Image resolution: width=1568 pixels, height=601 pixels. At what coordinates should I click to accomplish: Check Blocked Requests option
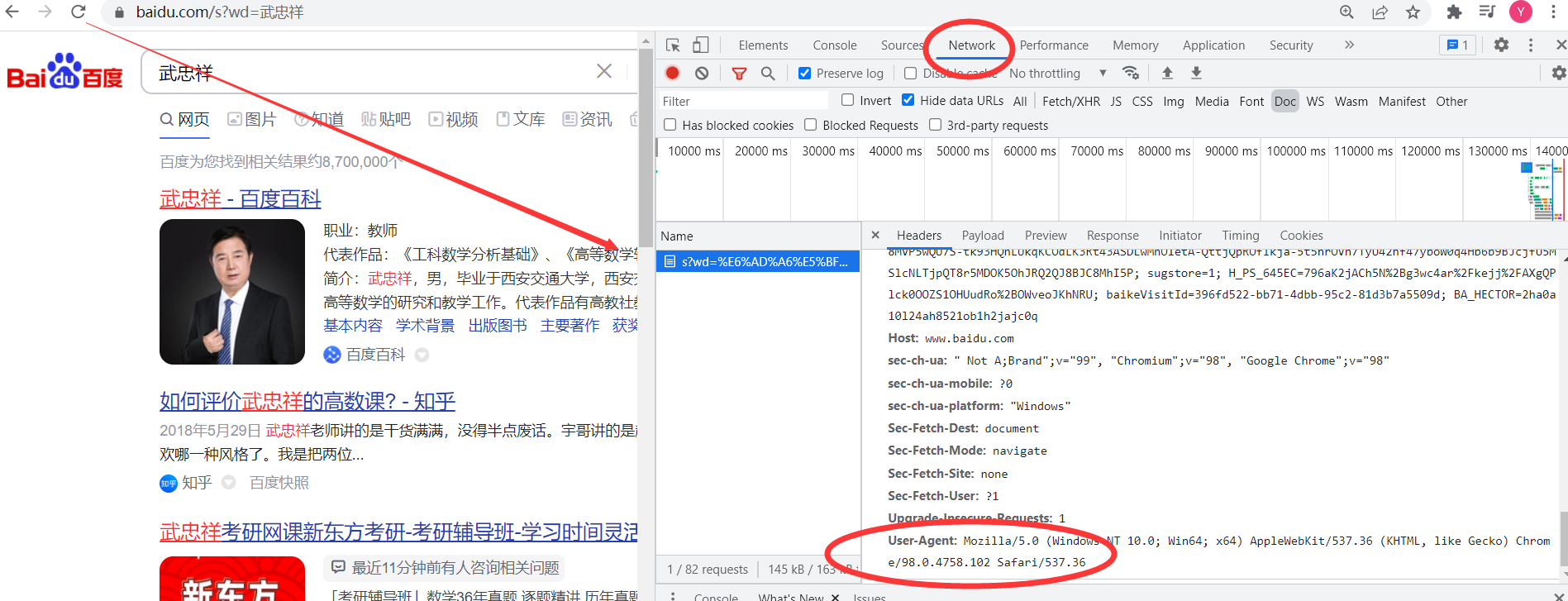pyautogui.click(x=811, y=125)
